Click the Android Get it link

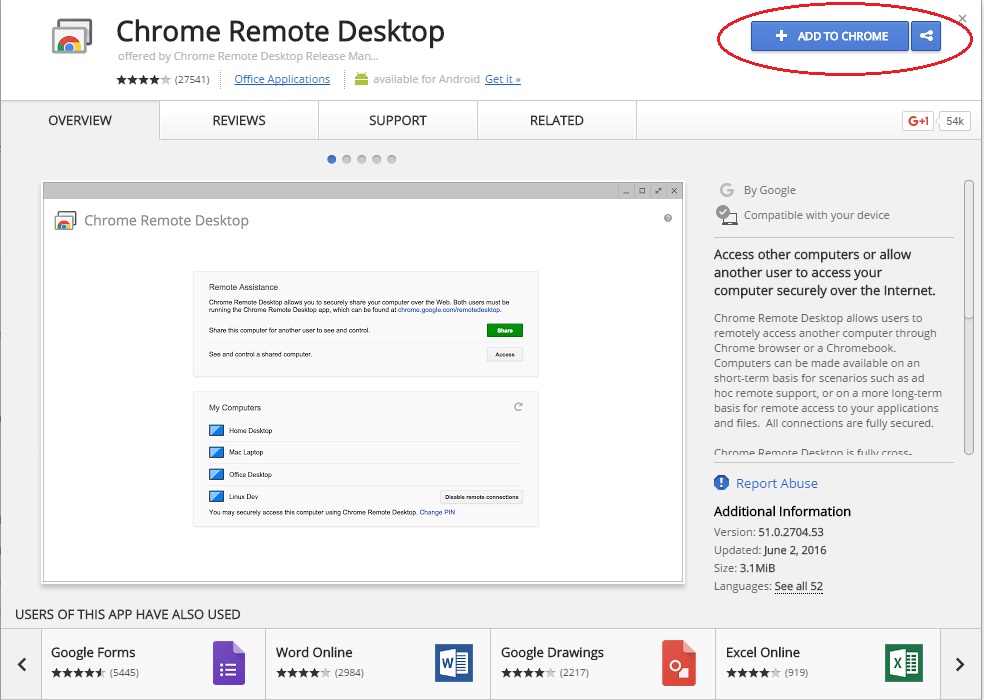tap(503, 79)
